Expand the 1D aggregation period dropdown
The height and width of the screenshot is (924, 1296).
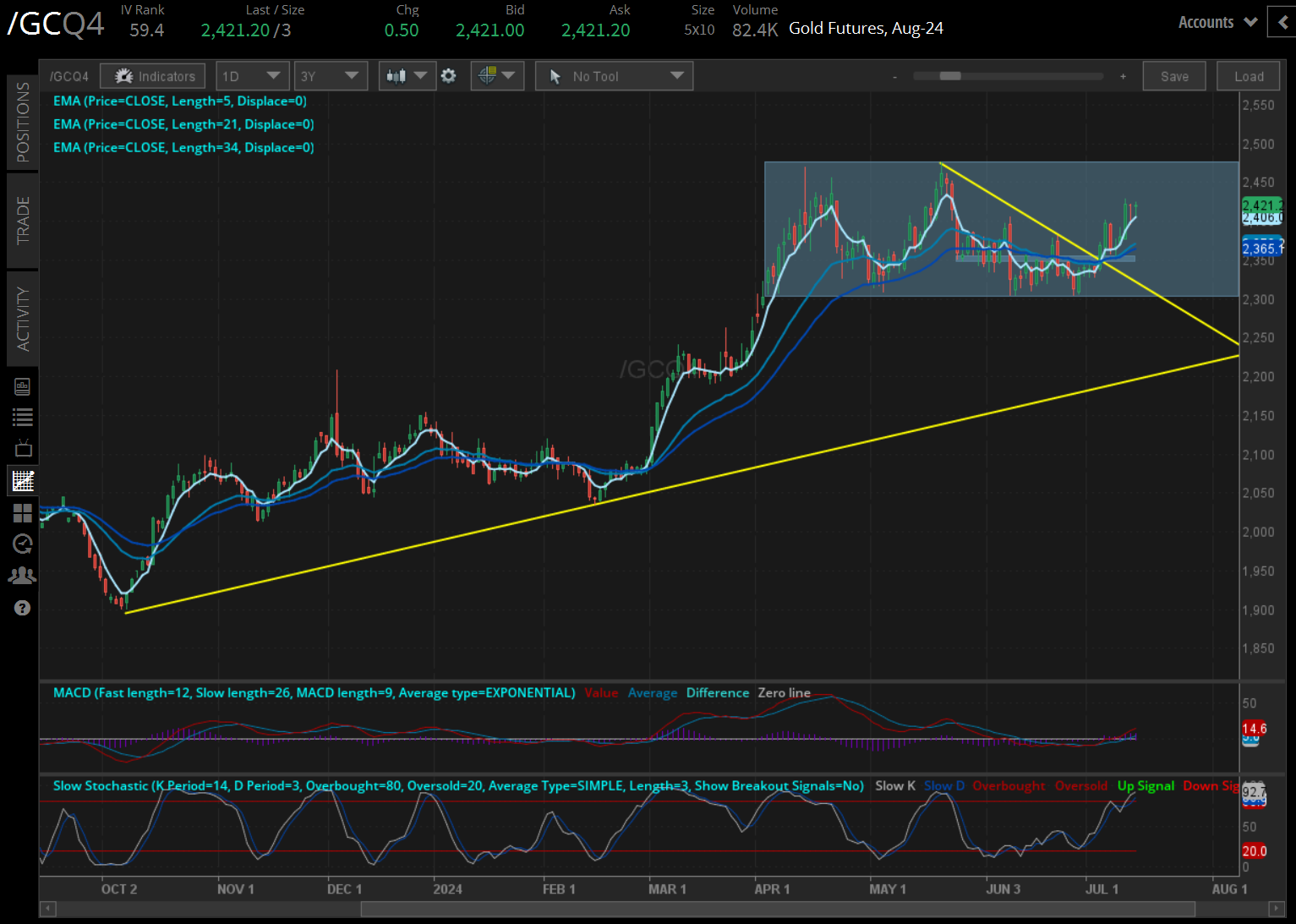pyautogui.click(x=252, y=76)
